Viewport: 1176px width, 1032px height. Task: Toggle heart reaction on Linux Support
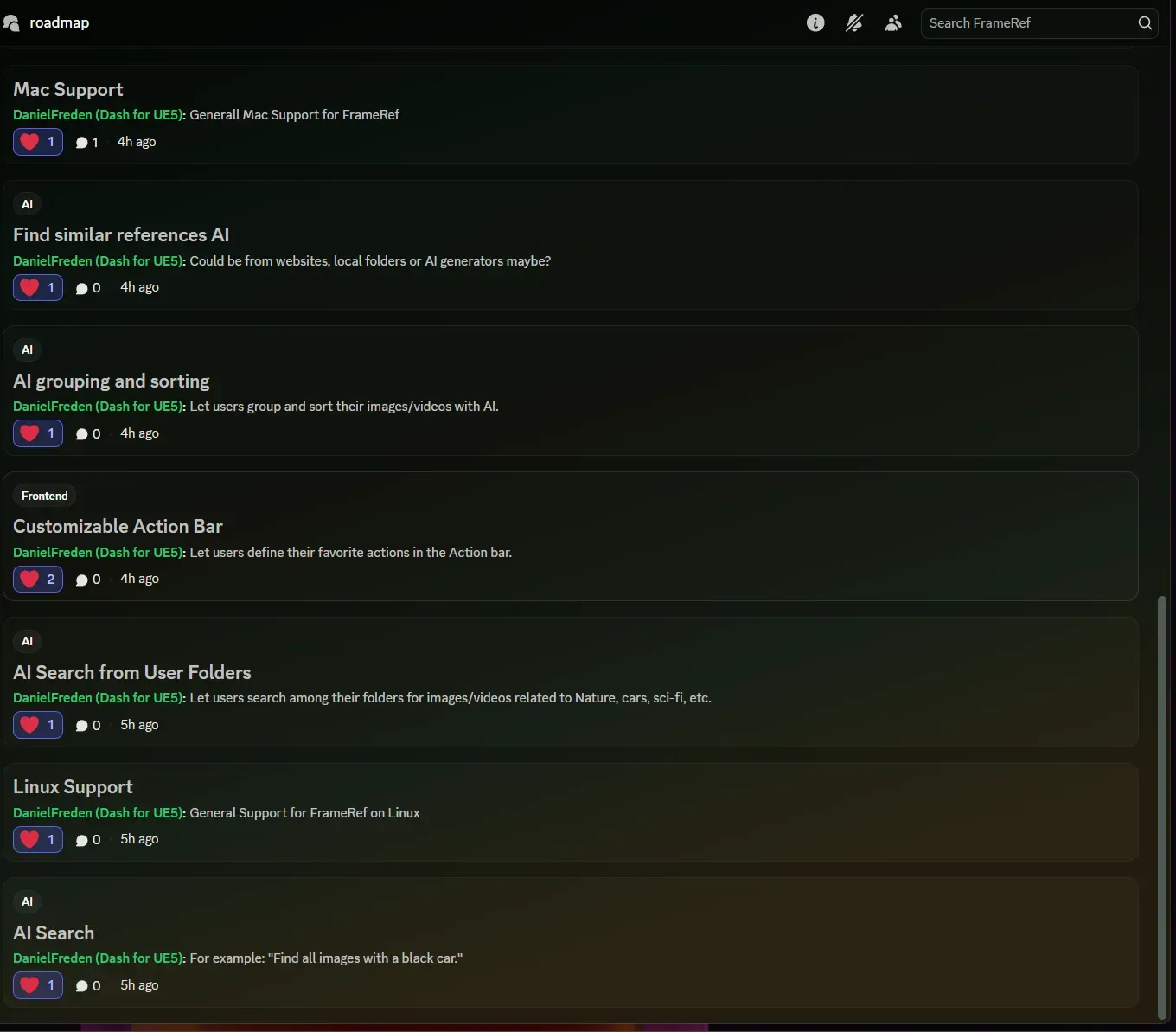pyautogui.click(x=38, y=839)
